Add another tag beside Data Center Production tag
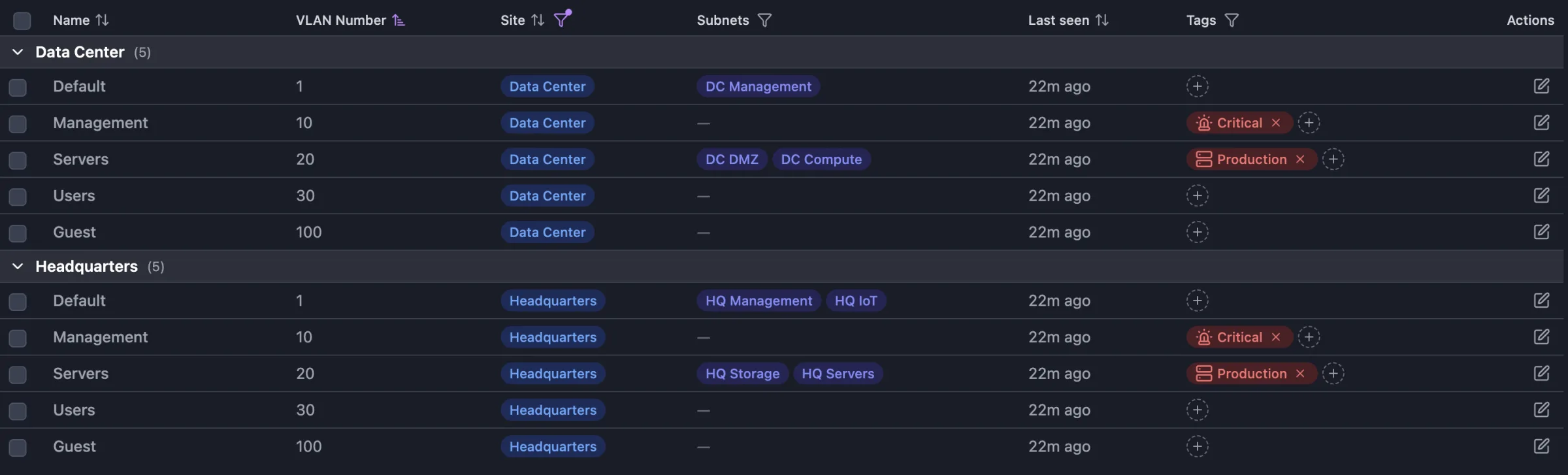The image size is (1568, 475). [x=1333, y=159]
